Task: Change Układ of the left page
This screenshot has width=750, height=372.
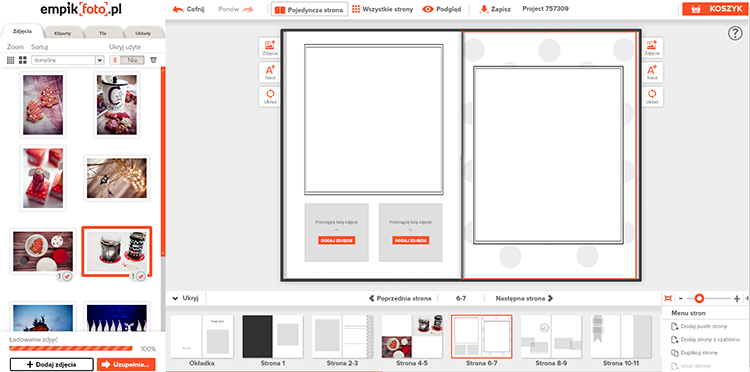Action: point(270,96)
